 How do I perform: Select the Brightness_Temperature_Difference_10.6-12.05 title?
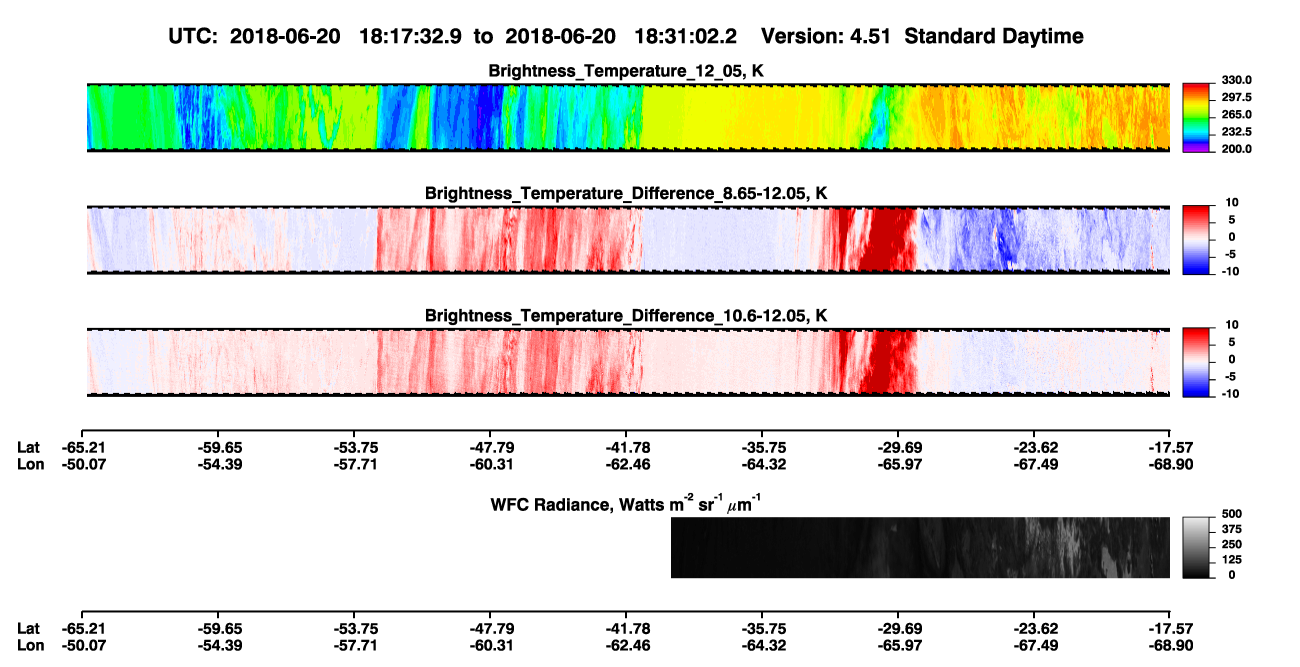pos(627,316)
